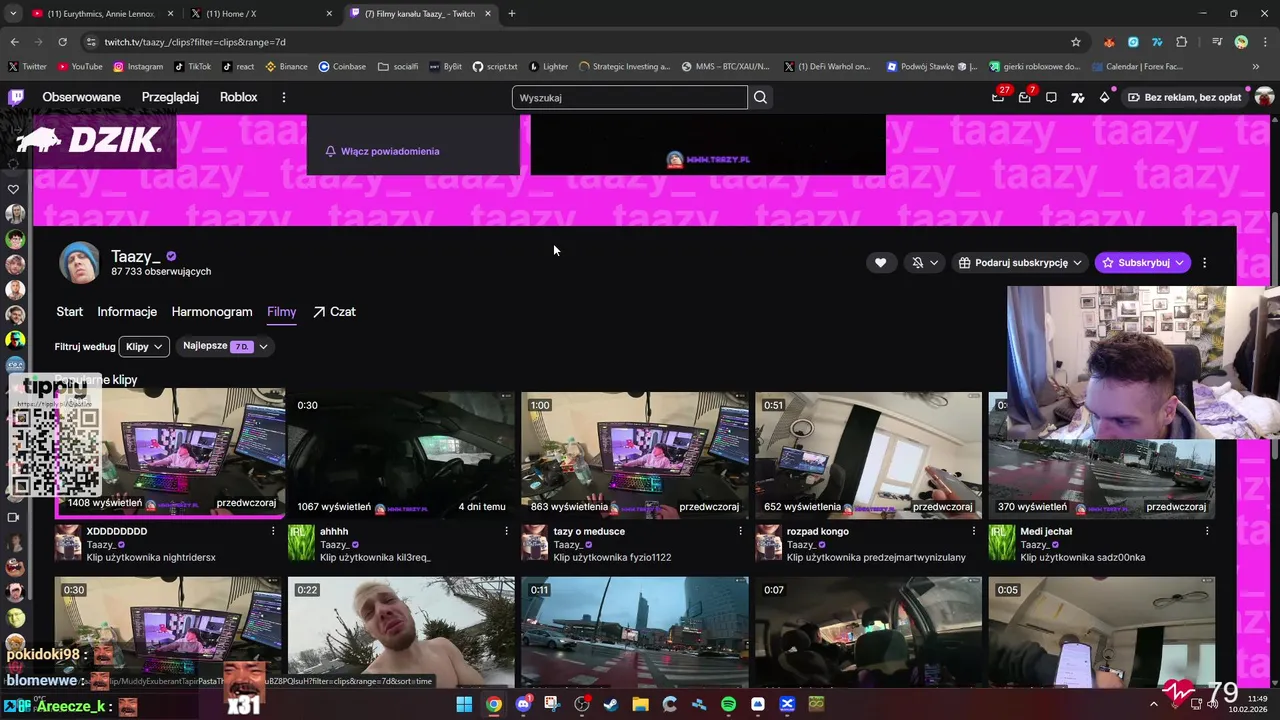Go to Obserwowane in Twitch nav

[x=81, y=97]
